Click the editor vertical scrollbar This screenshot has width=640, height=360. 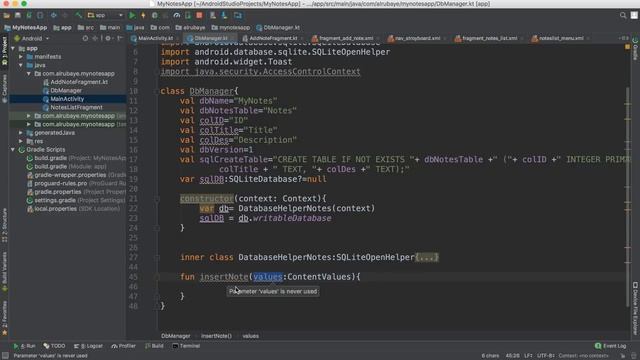tap(628, 197)
